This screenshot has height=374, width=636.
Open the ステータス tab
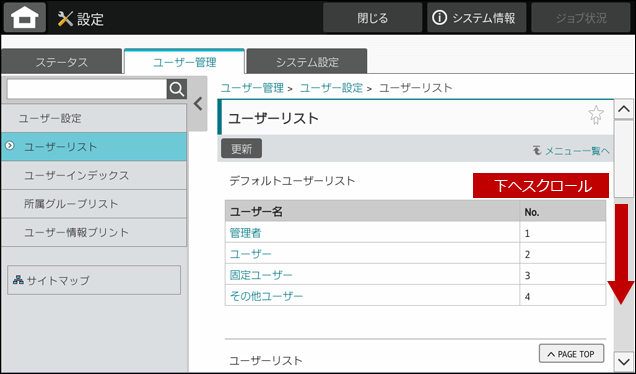[62, 62]
